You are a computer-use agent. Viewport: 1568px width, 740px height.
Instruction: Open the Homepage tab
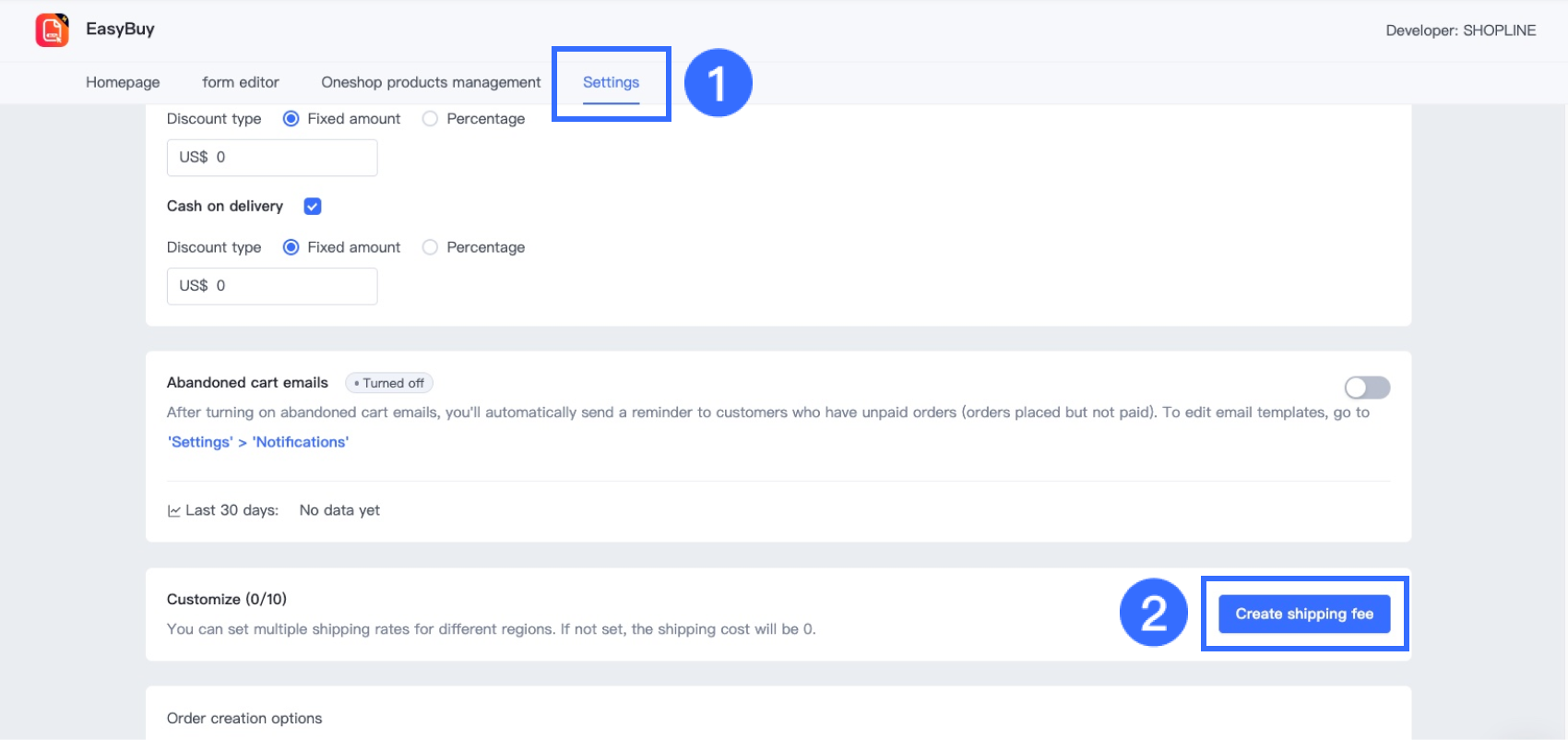click(123, 82)
